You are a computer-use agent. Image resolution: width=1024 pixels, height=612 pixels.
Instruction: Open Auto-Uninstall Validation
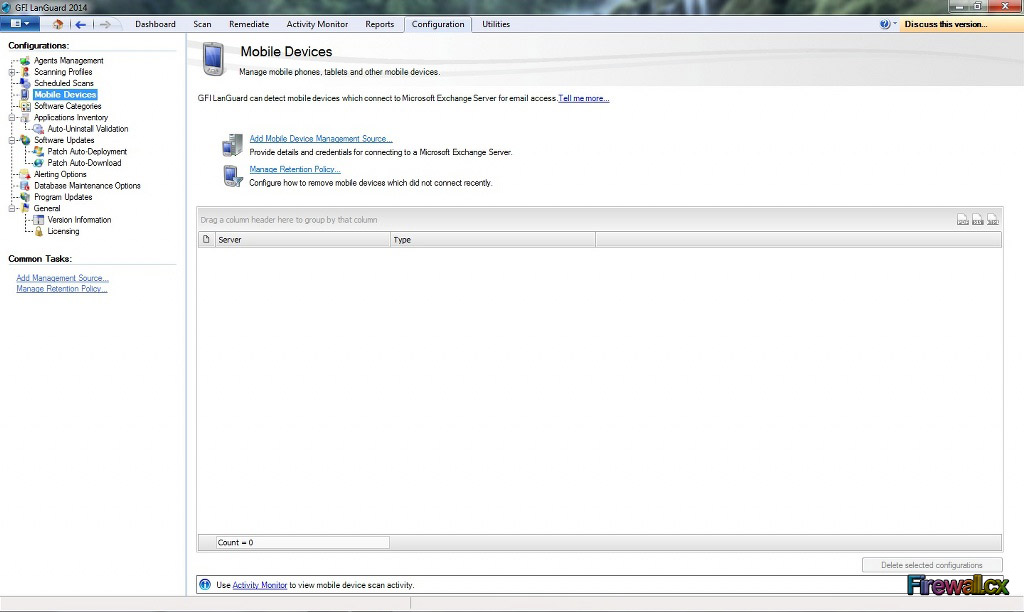tap(88, 129)
